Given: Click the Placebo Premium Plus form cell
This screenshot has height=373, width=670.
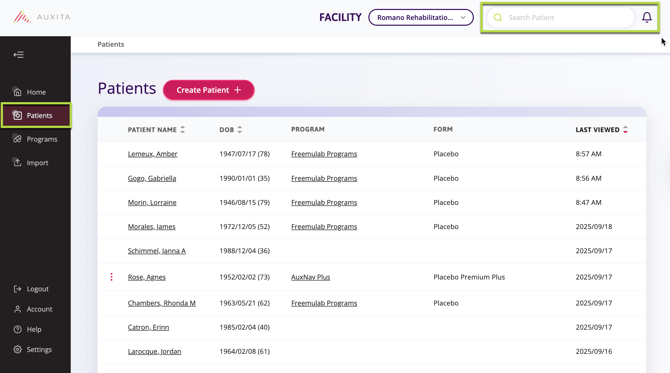Looking at the screenshot, I should [x=469, y=277].
